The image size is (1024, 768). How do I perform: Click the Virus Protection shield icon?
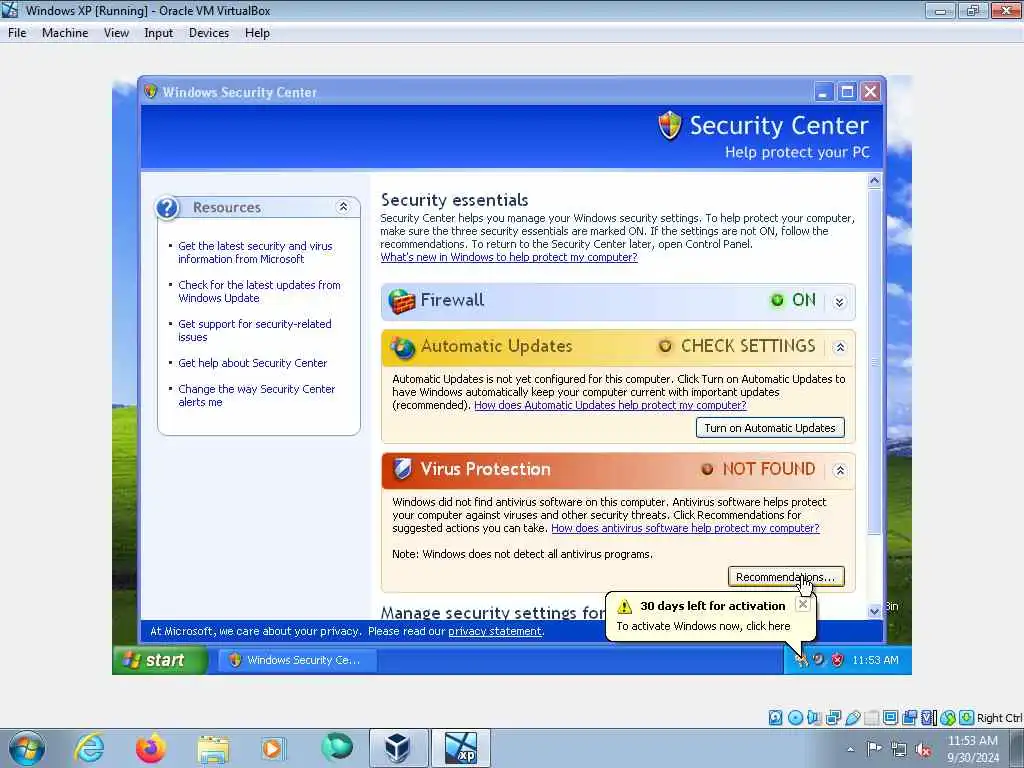point(403,469)
